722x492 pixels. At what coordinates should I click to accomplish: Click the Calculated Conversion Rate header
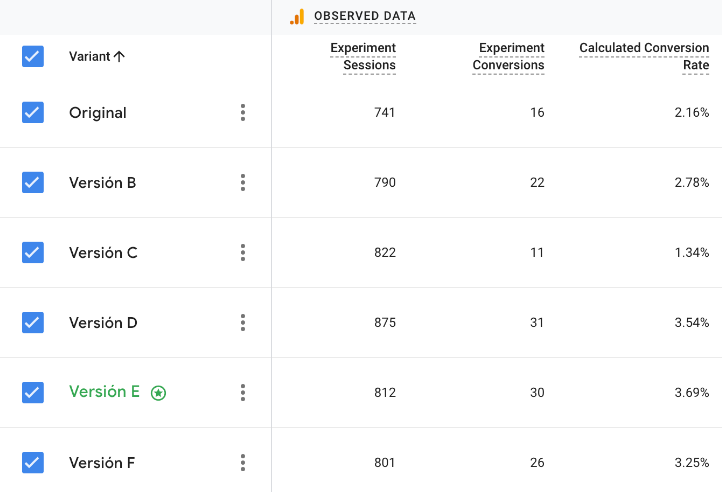(644, 57)
